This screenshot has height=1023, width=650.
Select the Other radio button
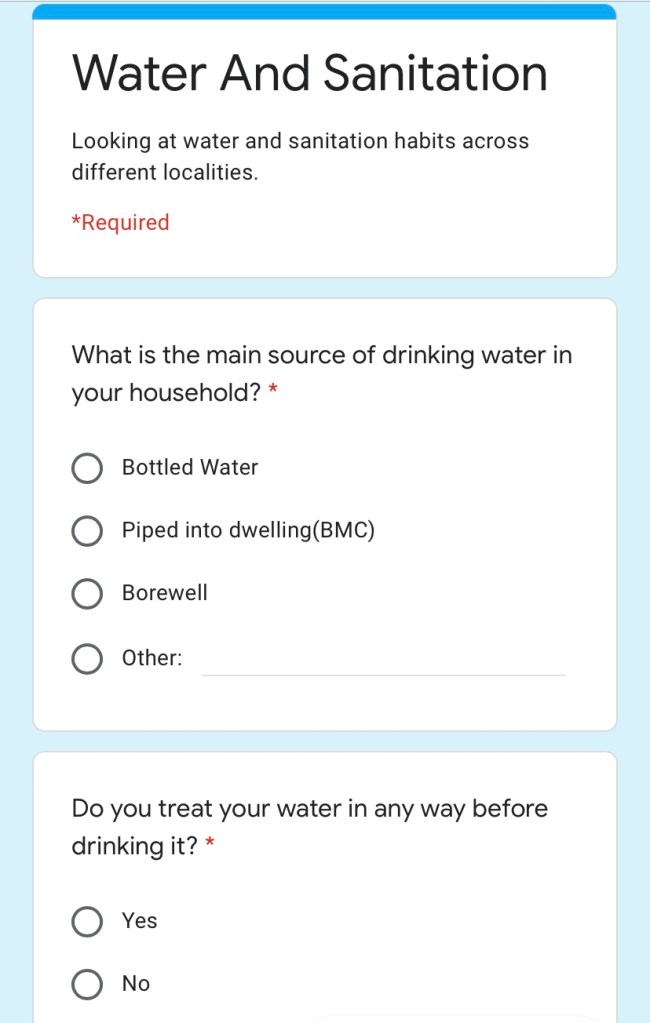pyautogui.click(x=87, y=659)
